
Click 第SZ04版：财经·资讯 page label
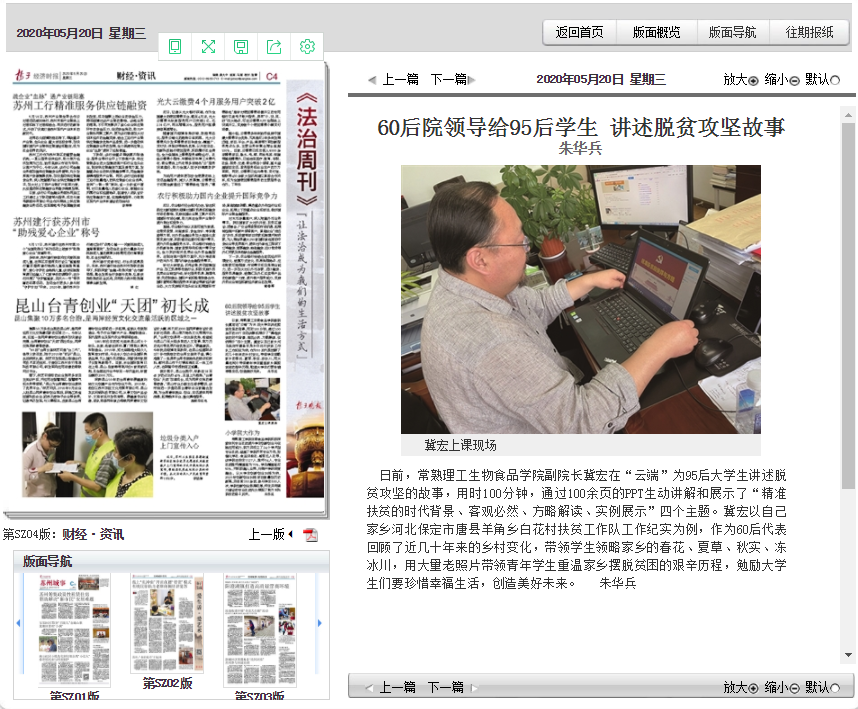(x=63, y=534)
